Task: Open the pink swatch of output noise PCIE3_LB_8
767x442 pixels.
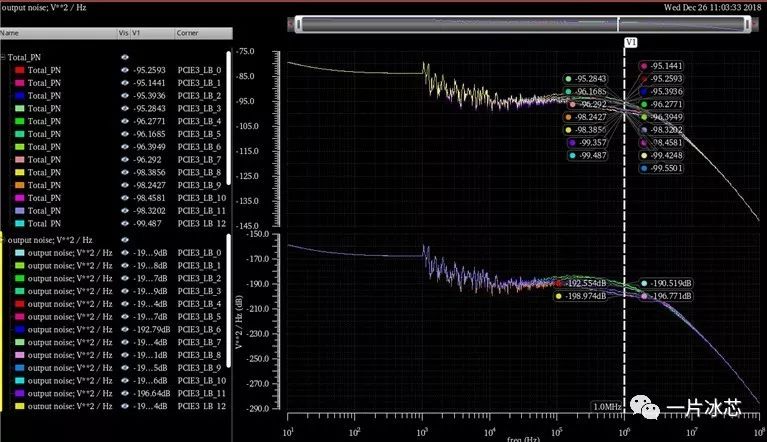Action: coord(20,355)
